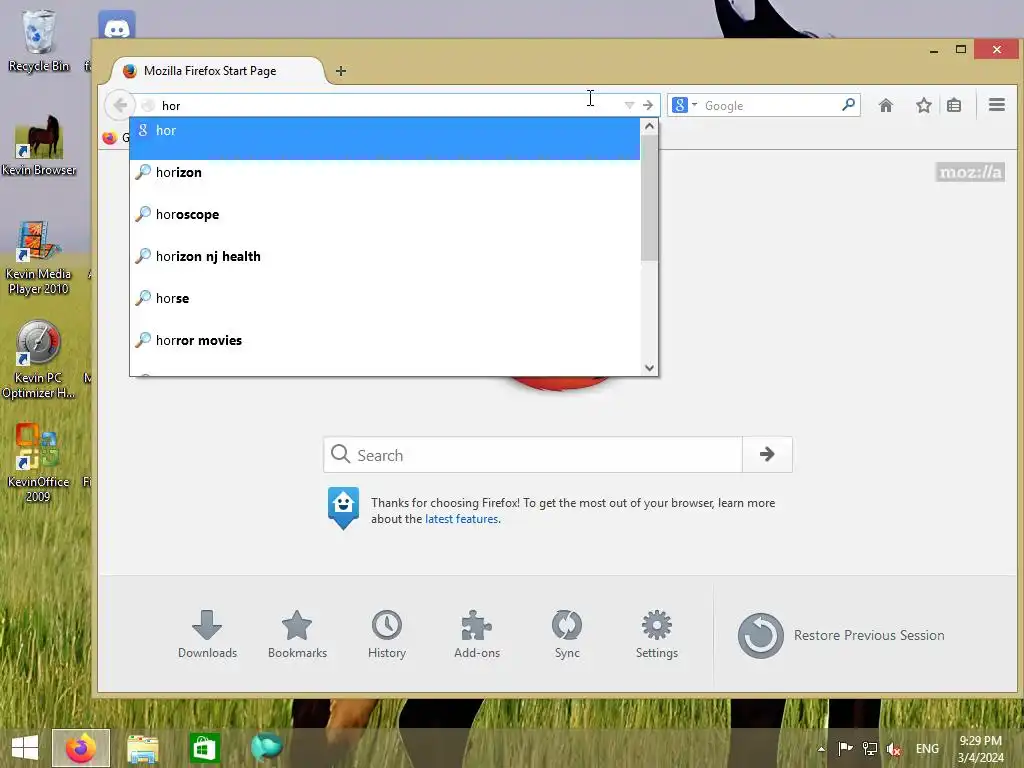Click the suggestion list scroll-up arrow
Viewport: 1024px width, 768px height.
tap(649, 126)
